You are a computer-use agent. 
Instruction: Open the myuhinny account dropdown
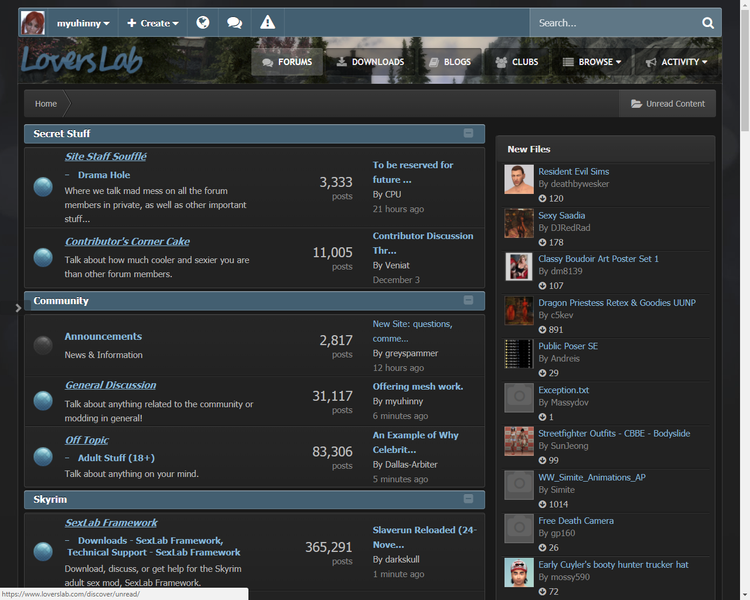click(x=83, y=23)
